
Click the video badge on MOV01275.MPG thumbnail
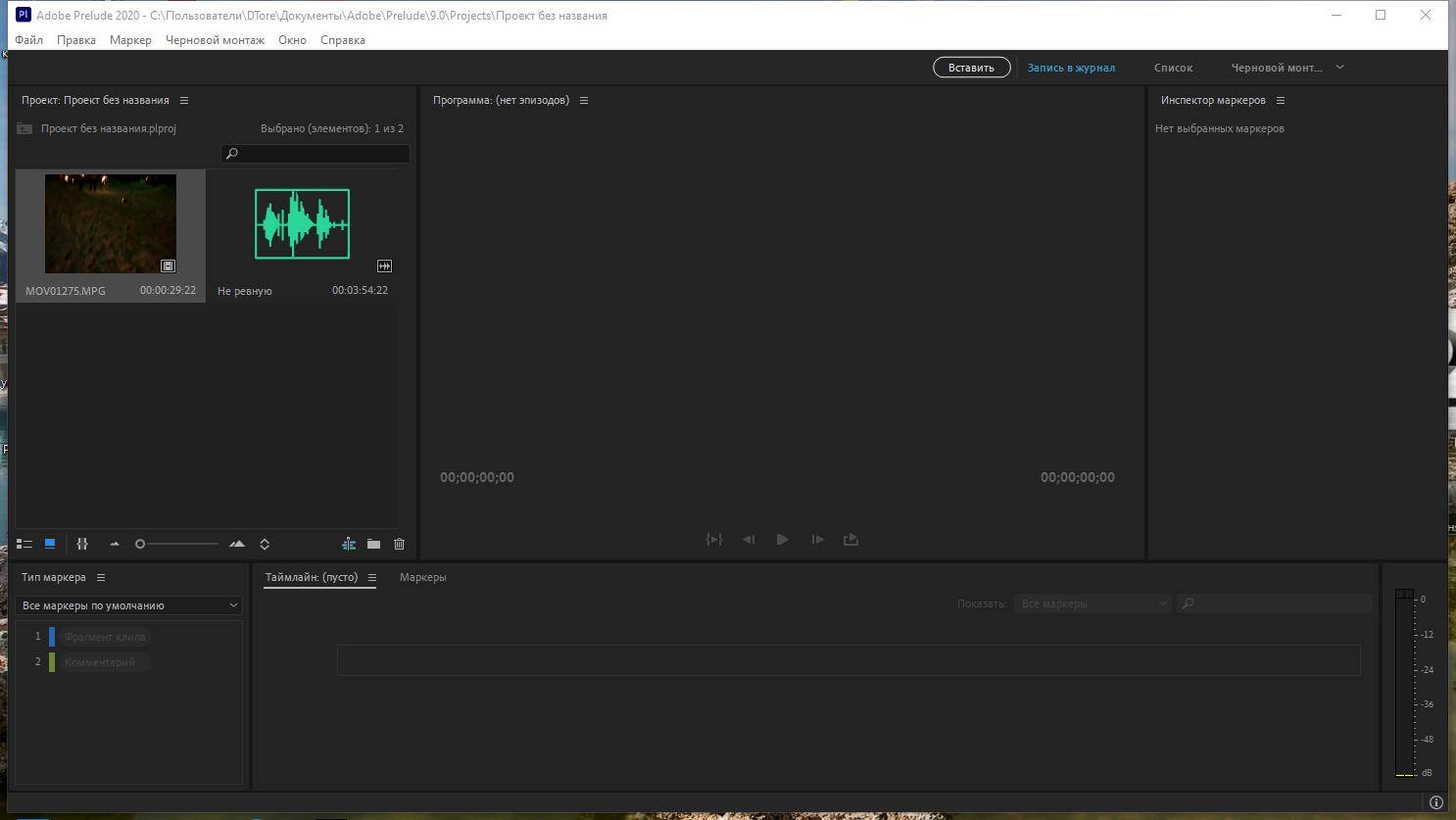point(168,265)
